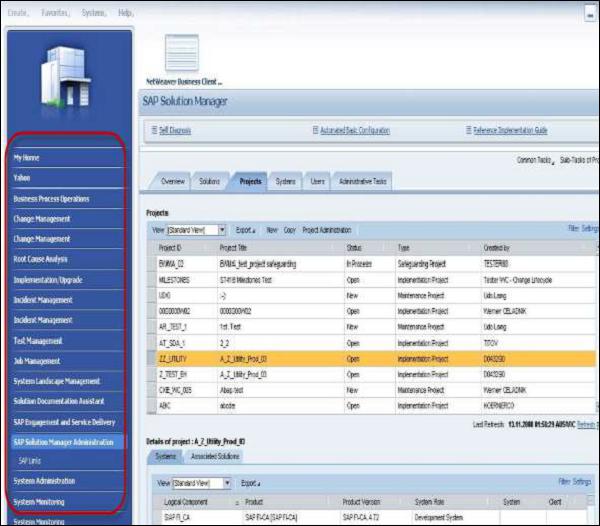The image size is (600, 526).
Task: Expand the Projects Standard View dropdown
Action: (222, 230)
